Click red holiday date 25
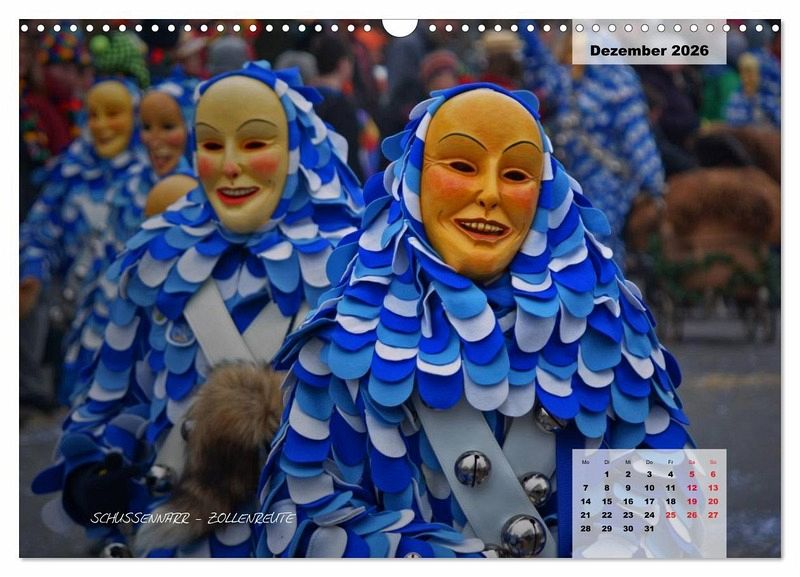Viewport: 800px width, 577px height. pos(670,515)
